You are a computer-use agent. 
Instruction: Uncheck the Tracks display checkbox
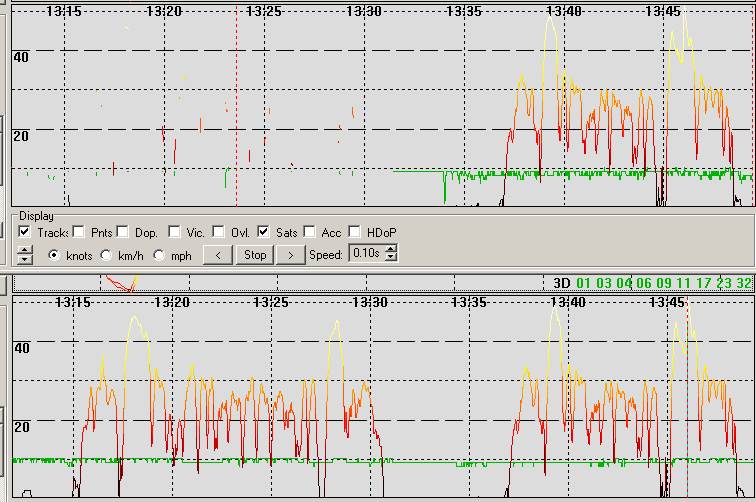(24, 232)
